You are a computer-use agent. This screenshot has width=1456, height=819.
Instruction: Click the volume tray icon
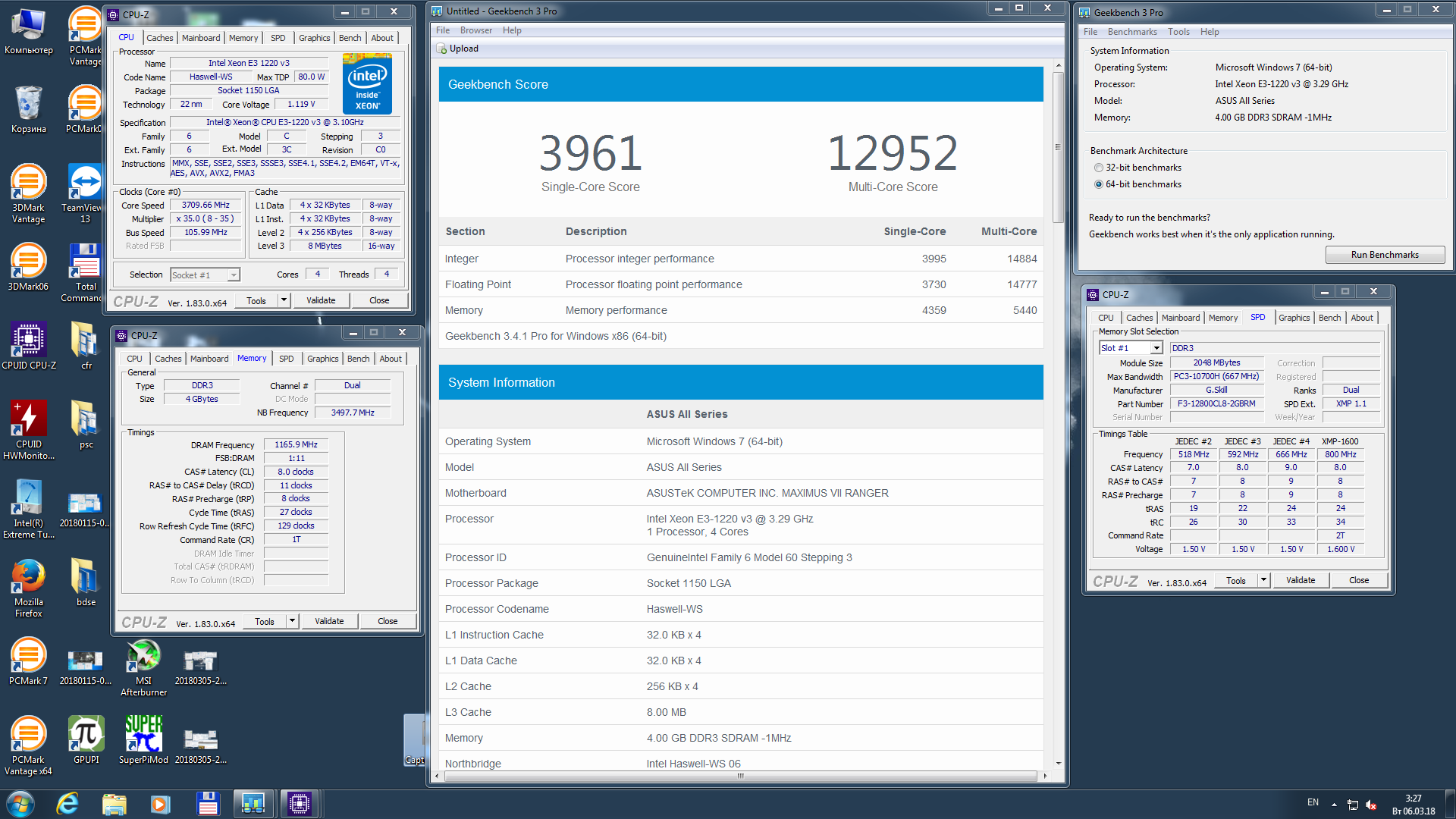pyautogui.click(x=1371, y=804)
